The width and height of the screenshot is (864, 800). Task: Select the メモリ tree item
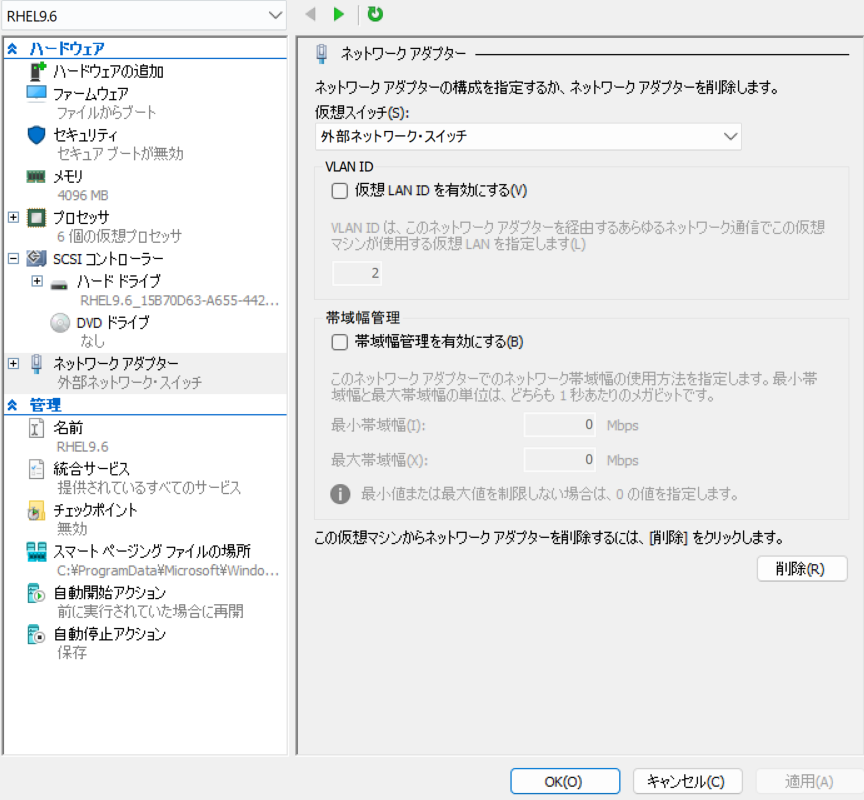pyautogui.click(x=68, y=176)
